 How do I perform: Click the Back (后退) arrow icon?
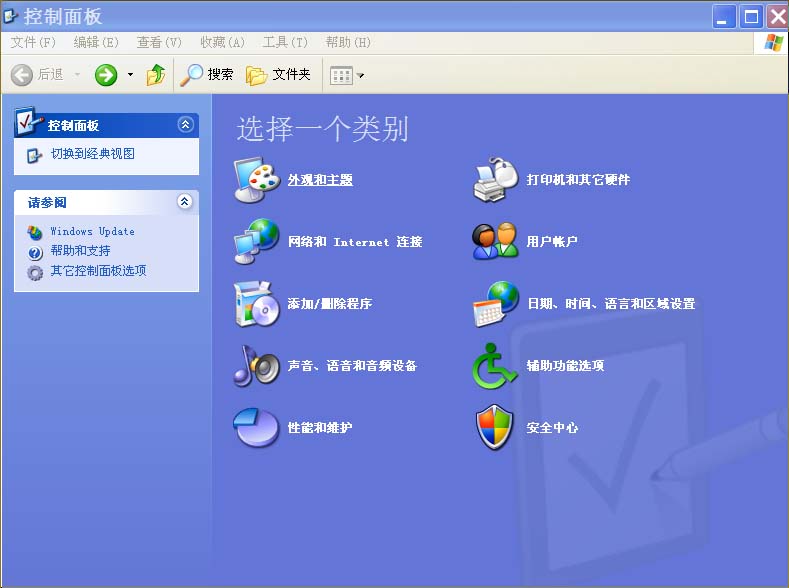(x=22, y=75)
